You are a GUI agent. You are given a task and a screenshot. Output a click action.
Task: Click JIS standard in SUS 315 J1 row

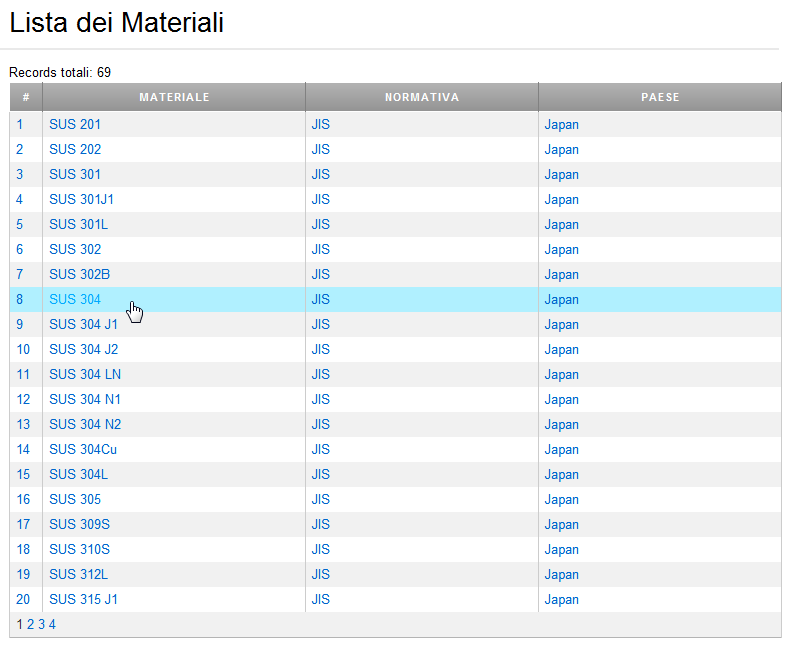coord(320,599)
